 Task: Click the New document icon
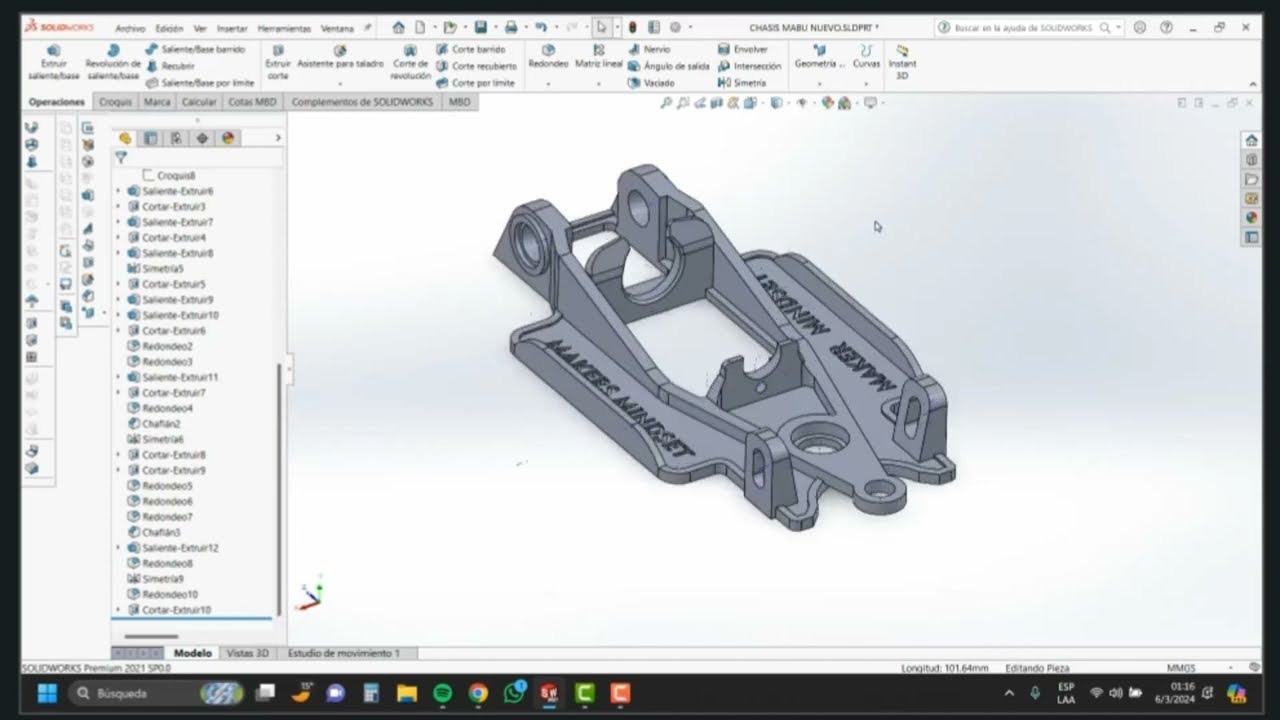pos(421,27)
